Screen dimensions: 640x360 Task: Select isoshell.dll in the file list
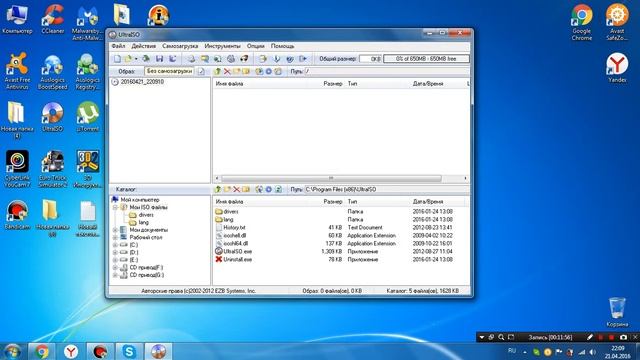235,236
